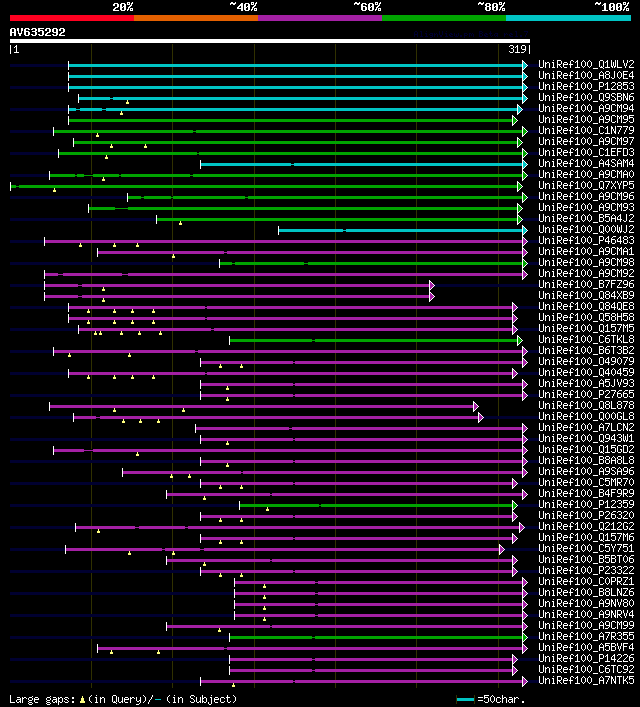This screenshot has width=640, height=707.
Task: Select the UniRef100_A9CM96 label
Action: point(586,197)
